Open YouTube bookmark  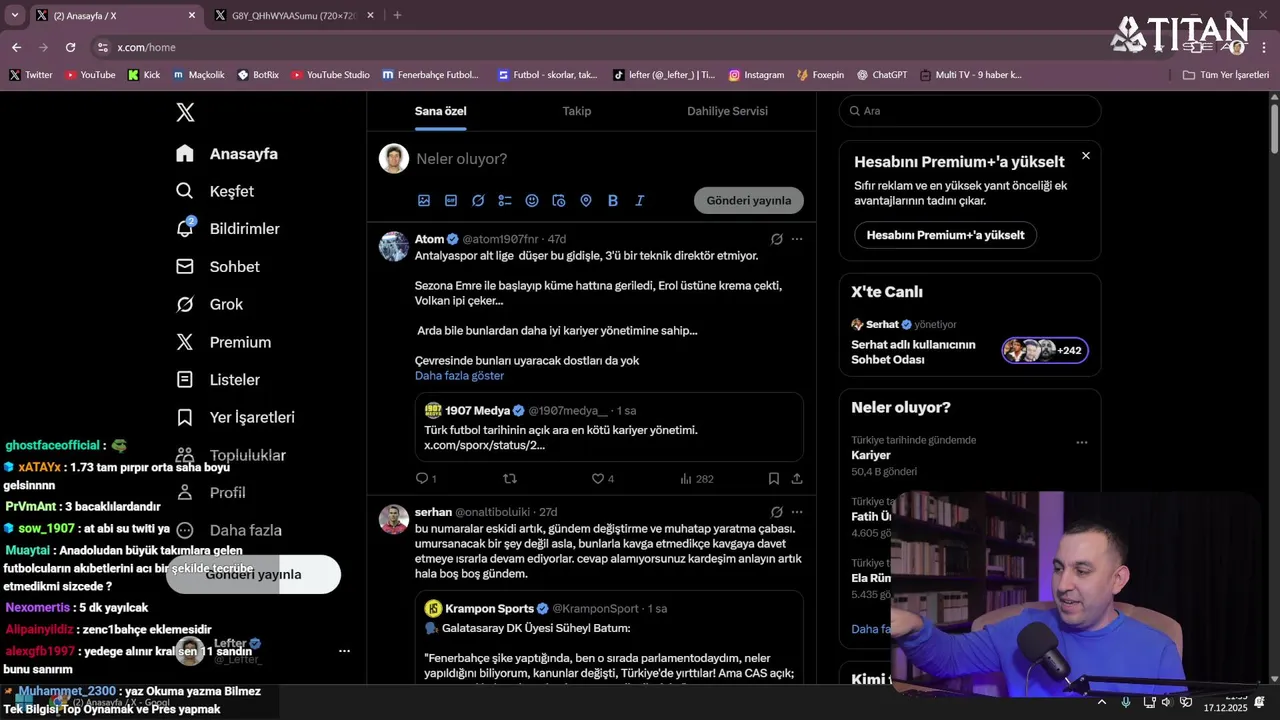(x=90, y=75)
